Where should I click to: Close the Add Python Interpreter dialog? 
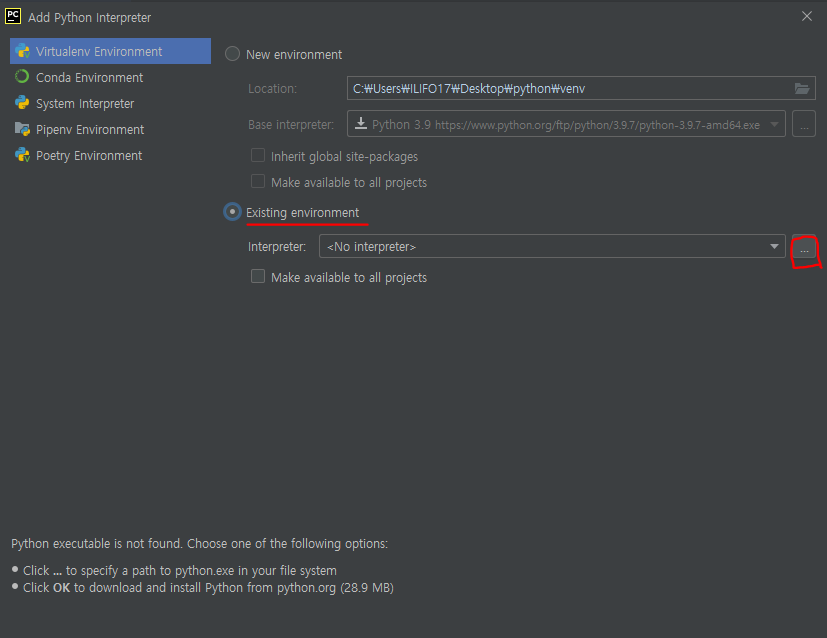[806, 16]
